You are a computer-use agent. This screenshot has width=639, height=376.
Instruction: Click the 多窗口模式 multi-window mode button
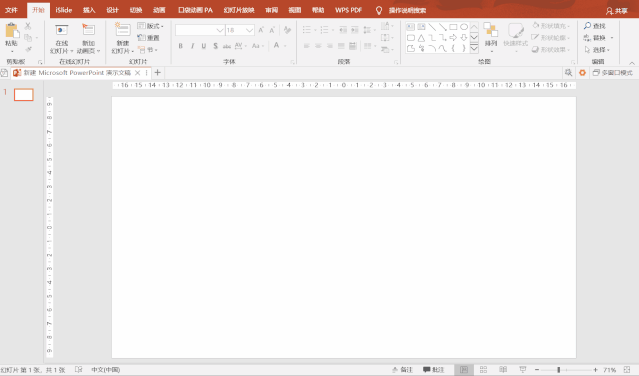click(613, 73)
